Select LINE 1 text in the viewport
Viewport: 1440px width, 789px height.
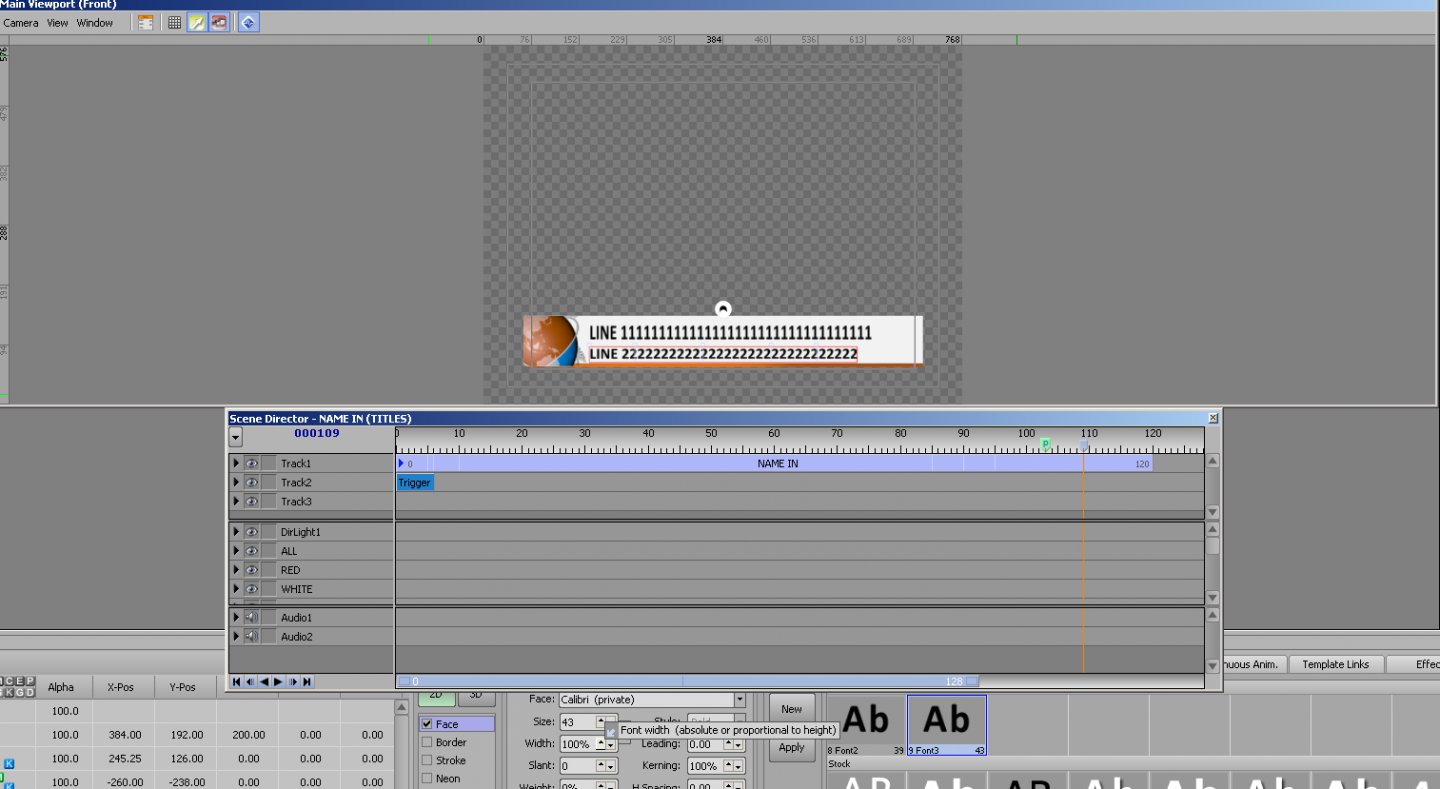click(x=730, y=333)
